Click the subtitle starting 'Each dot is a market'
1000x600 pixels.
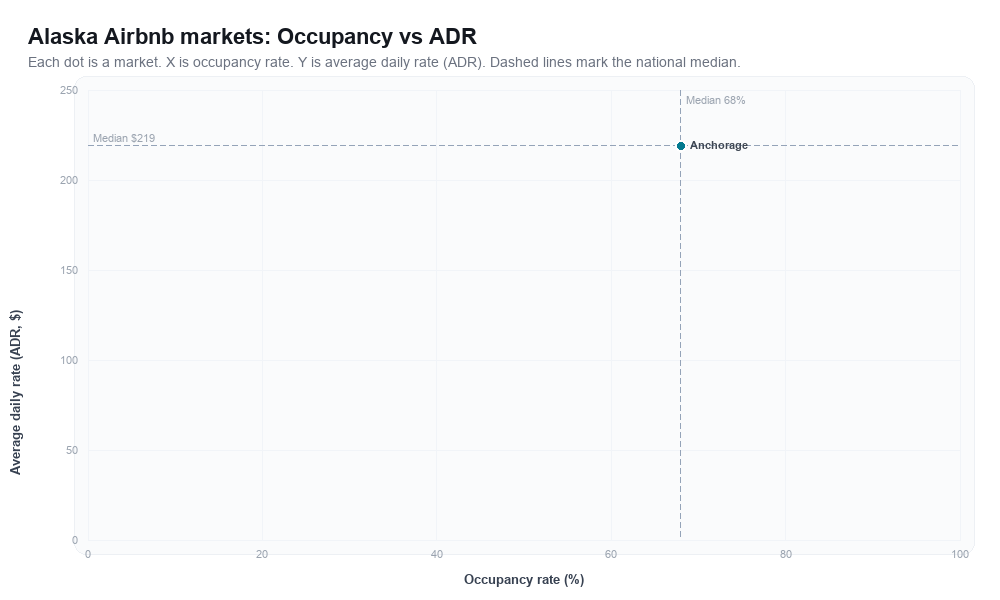384,62
